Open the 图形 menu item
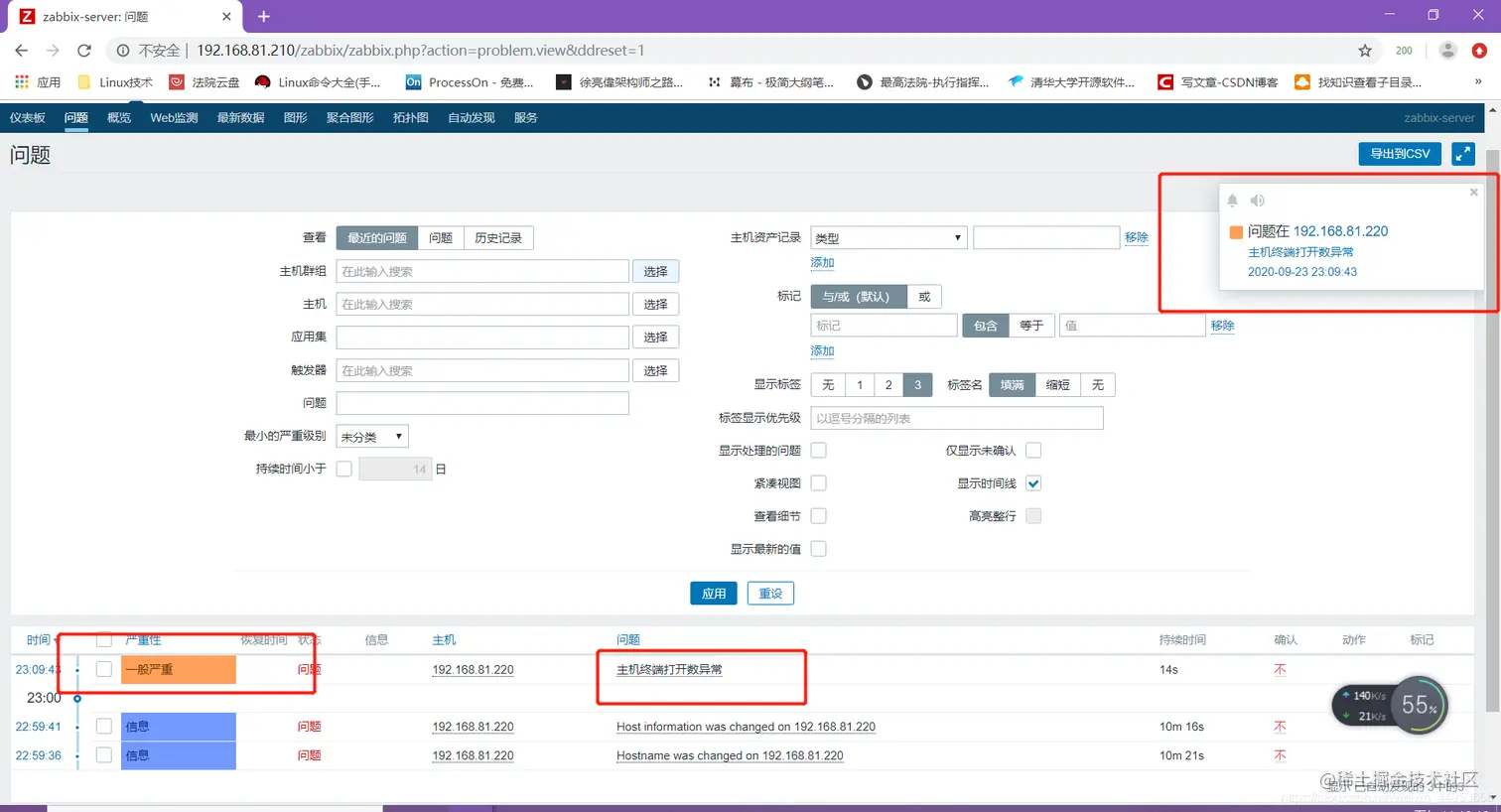 click(x=296, y=117)
